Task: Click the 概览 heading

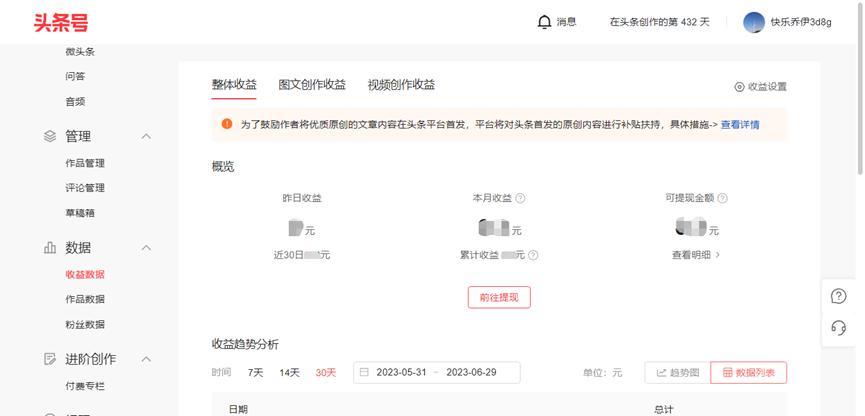Action: click(223, 167)
